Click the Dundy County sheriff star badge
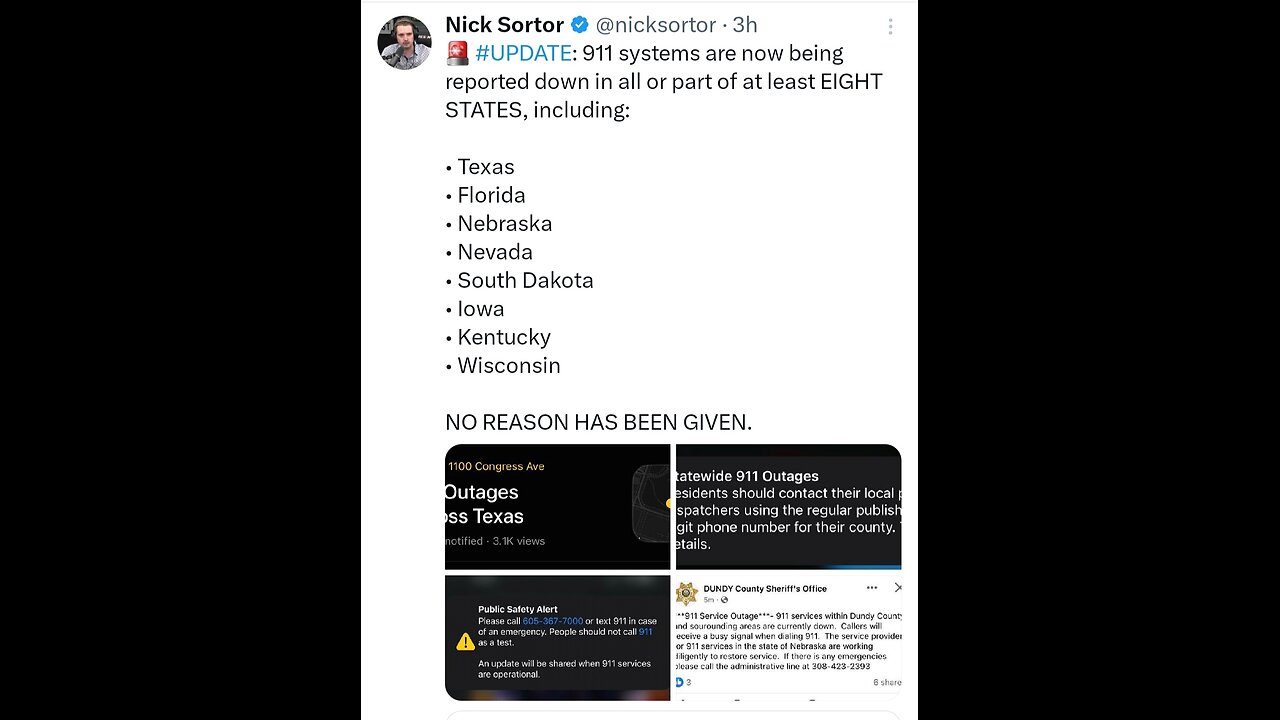The image size is (1280, 720). click(x=687, y=593)
